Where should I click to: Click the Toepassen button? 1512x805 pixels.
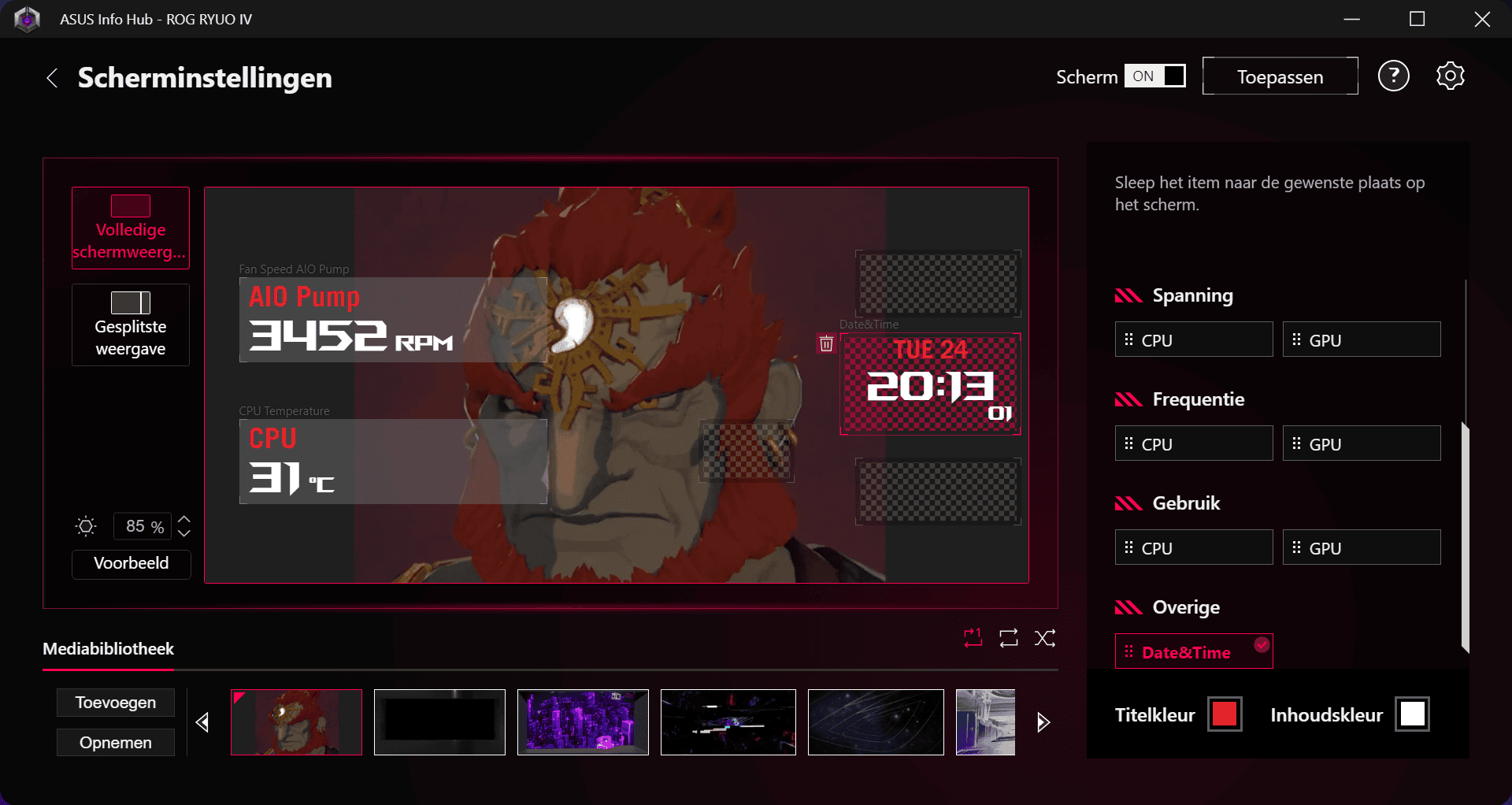1280,76
